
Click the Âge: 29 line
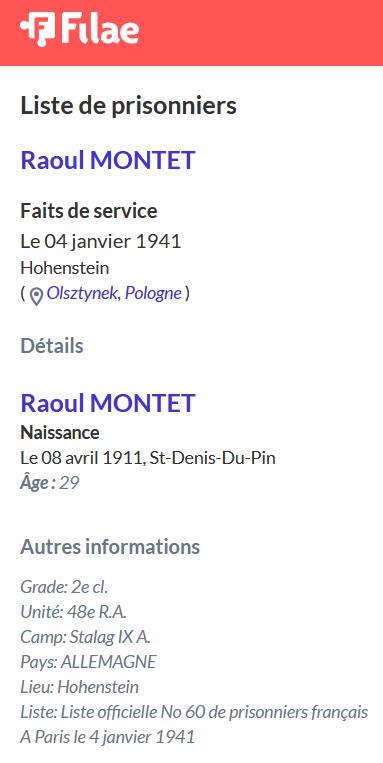(50, 483)
